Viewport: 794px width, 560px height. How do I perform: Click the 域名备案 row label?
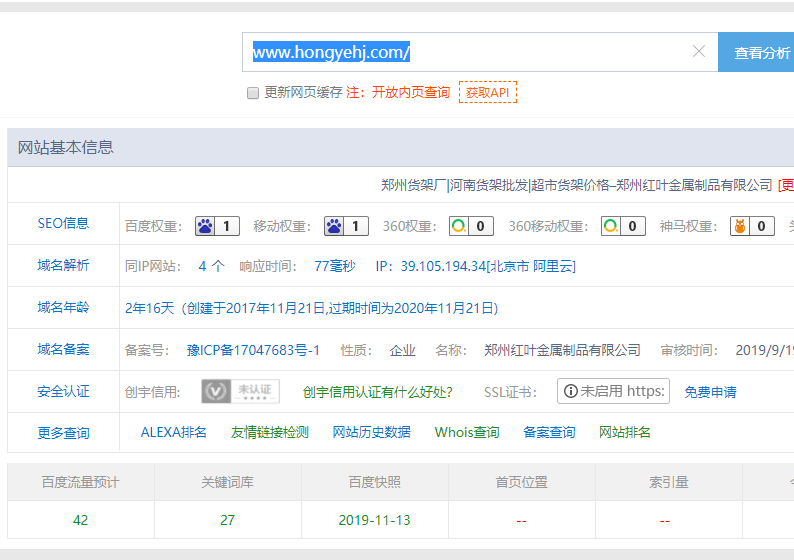[63, 349]
